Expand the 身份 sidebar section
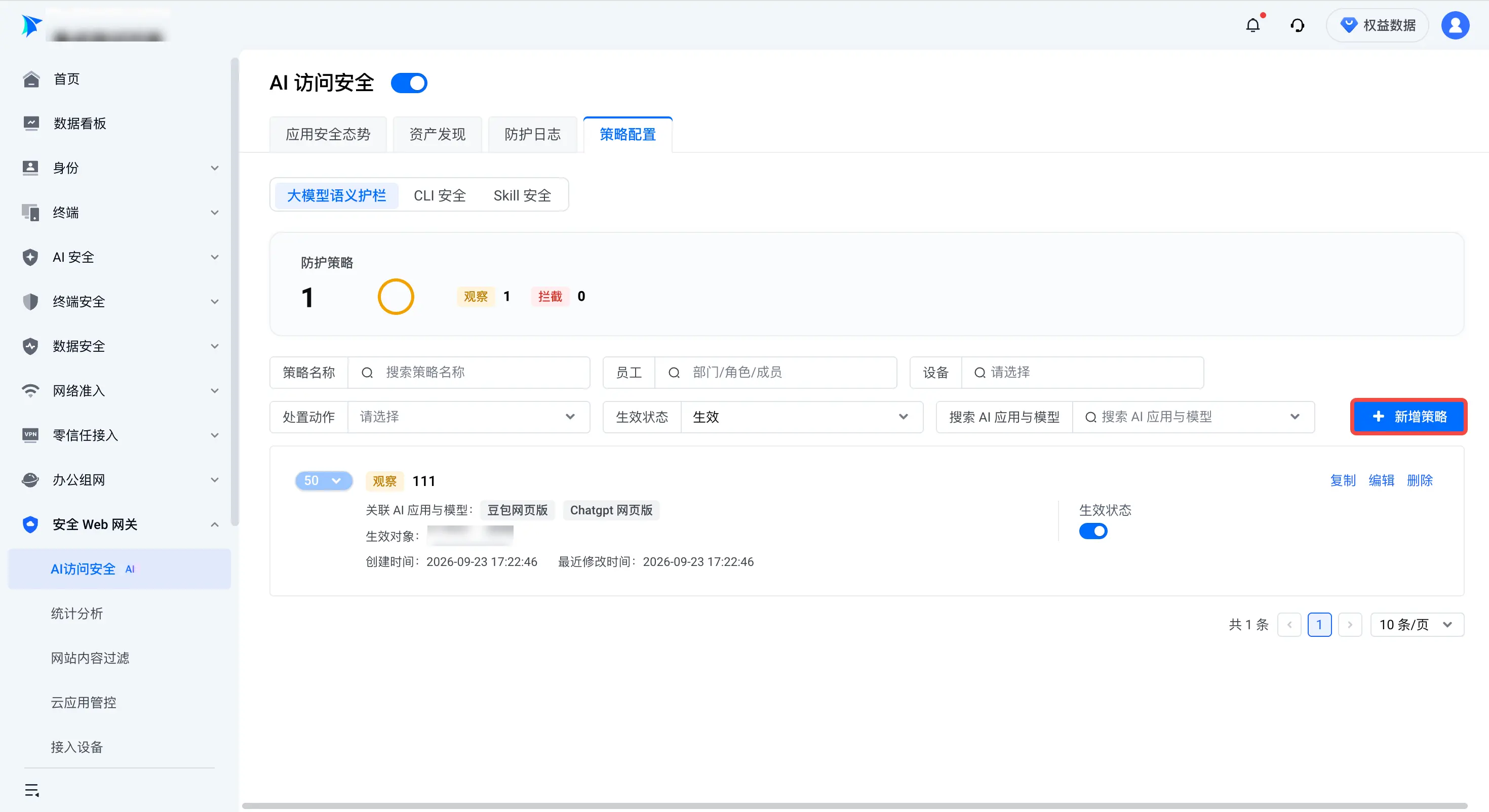 tap(214, 168)
